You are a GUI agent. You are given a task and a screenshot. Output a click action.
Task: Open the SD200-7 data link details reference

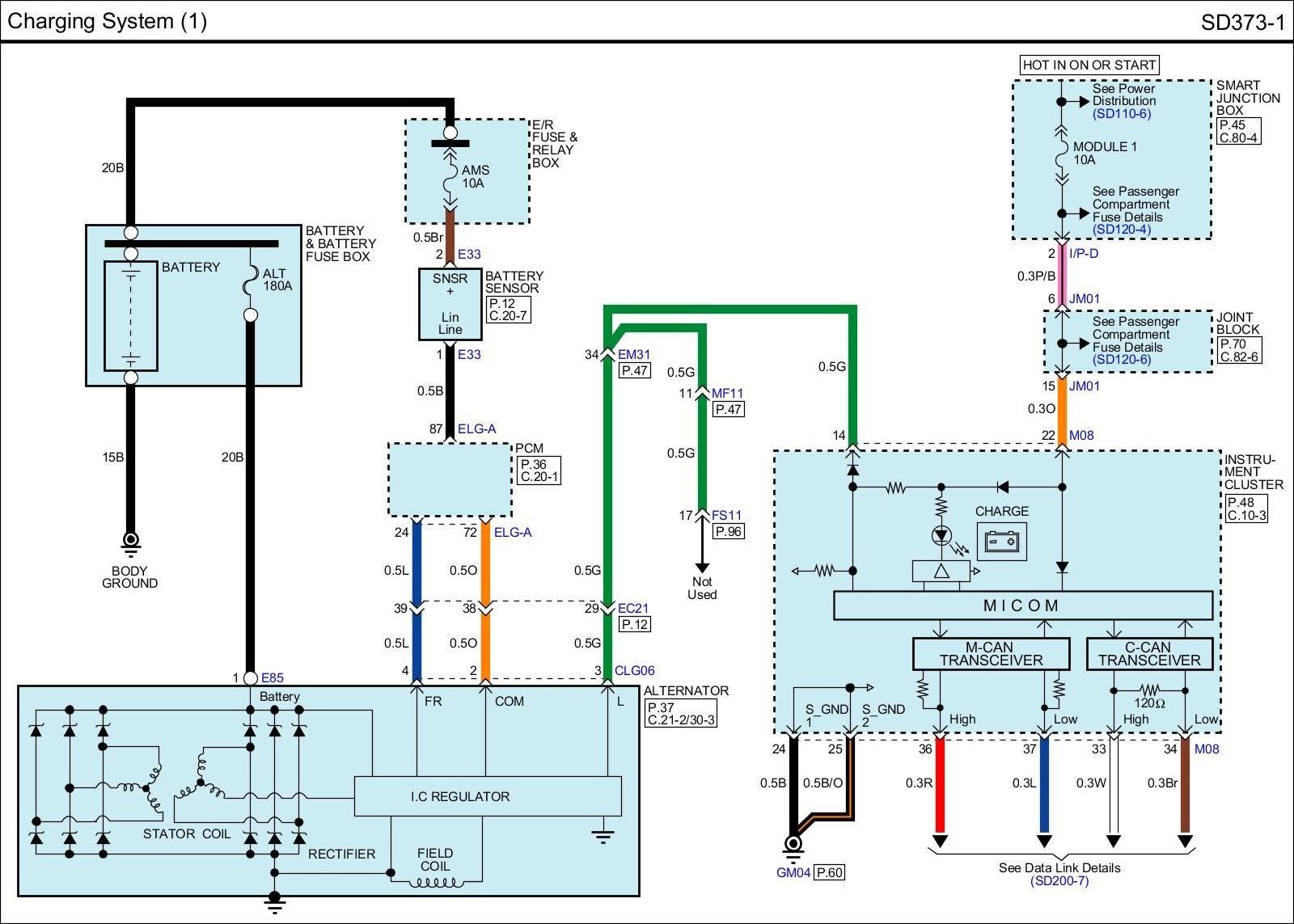[1059, 881]
